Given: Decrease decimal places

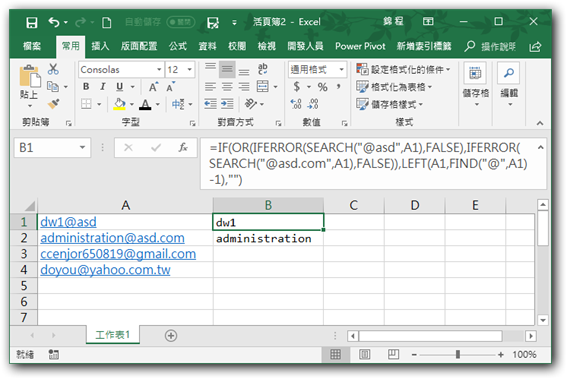Looking at the screenshot, I should (x=313, y=104).
